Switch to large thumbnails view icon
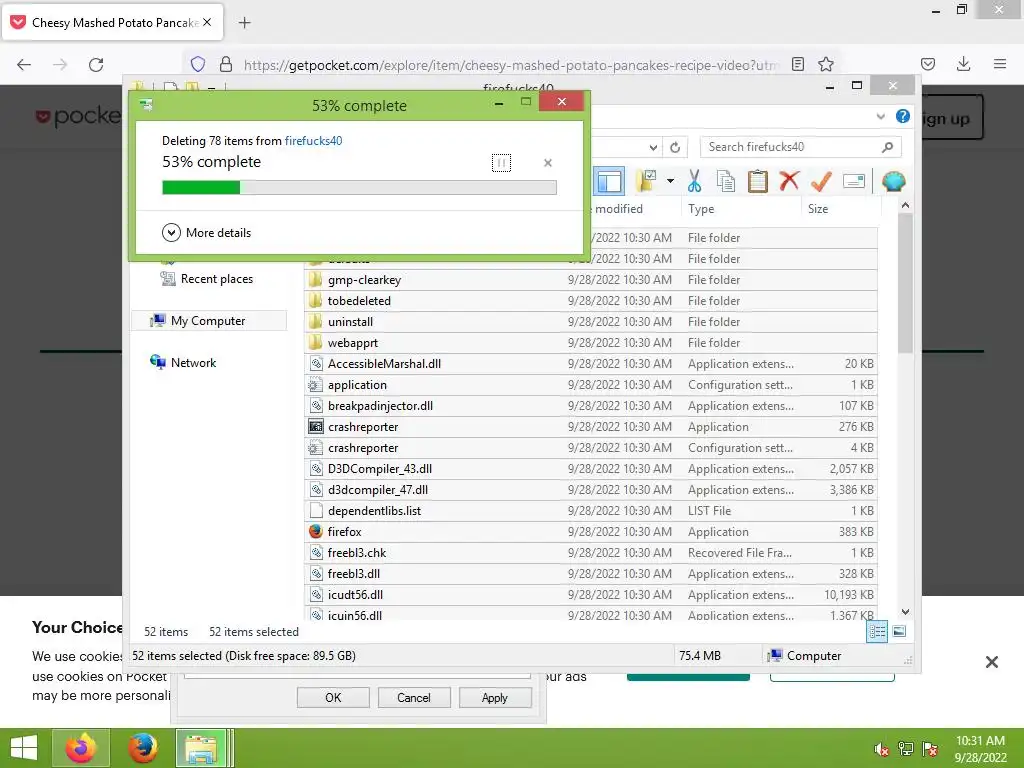 (899, 631)
